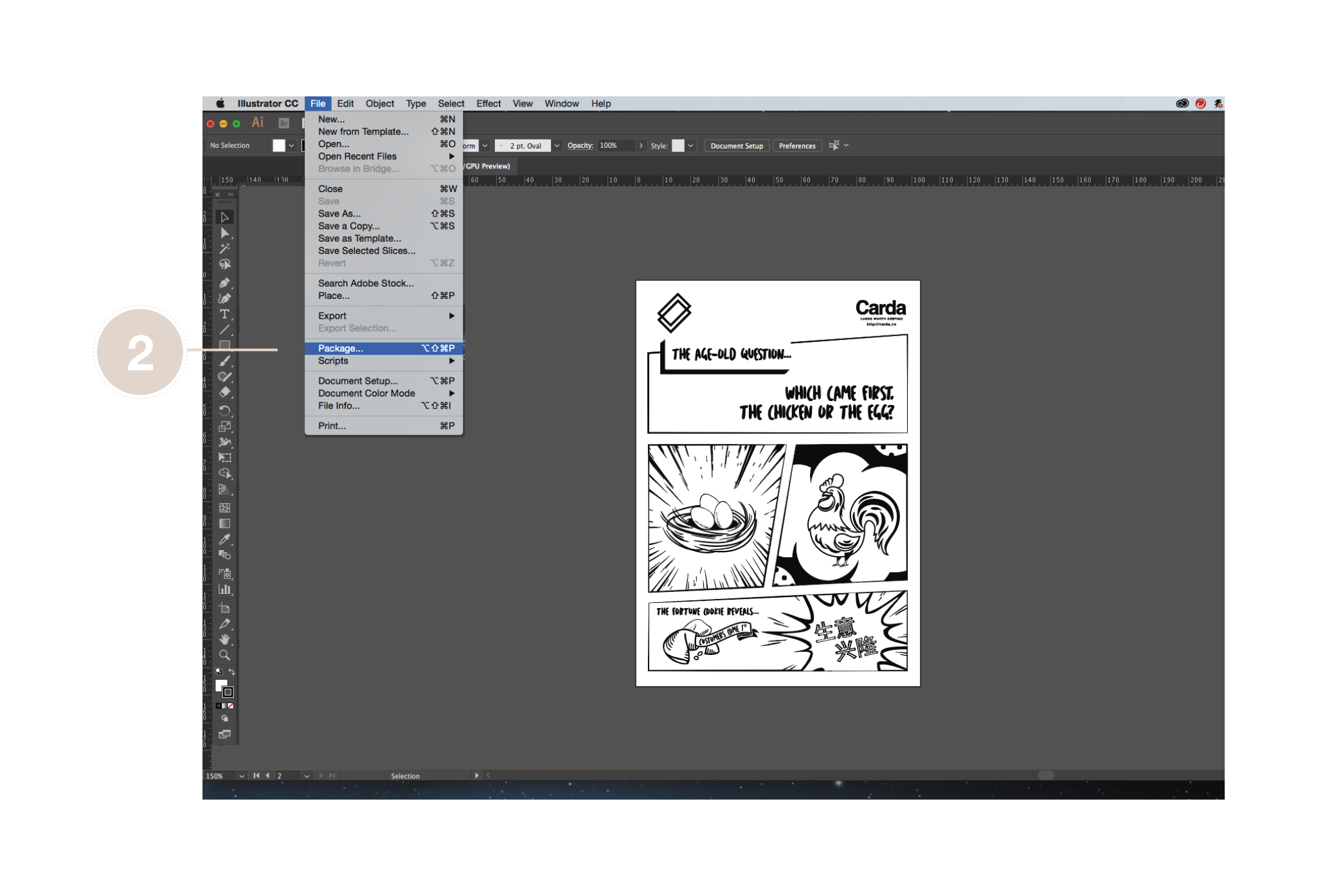Choose the Type tool
The image size is (1321, 896).
(224, 314)
